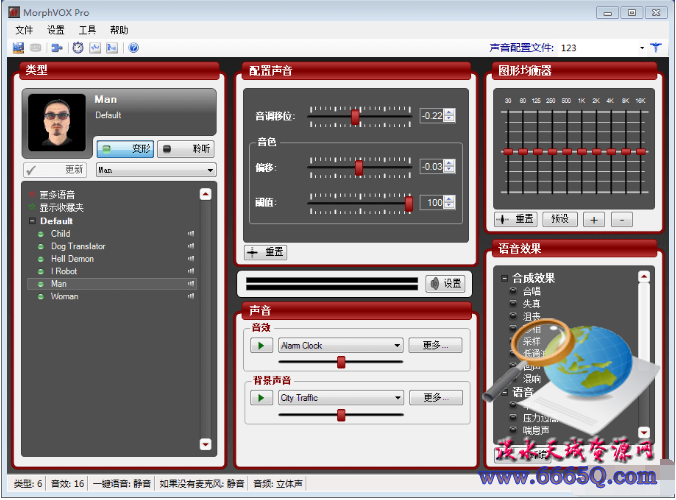Click 重置 under the 配置声音 panel
Image resolution: width=676 pixels, height=500 pixels.
click(x=266, y=252)
